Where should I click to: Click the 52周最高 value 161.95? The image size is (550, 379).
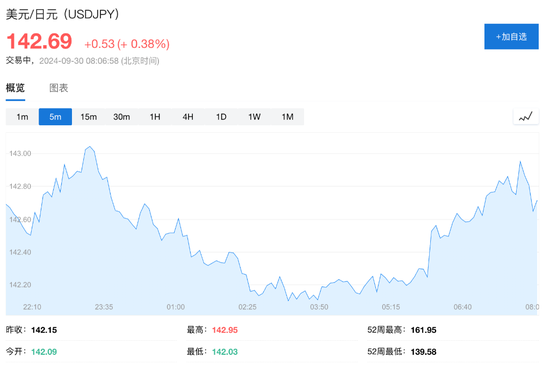(x=423, y=330)
